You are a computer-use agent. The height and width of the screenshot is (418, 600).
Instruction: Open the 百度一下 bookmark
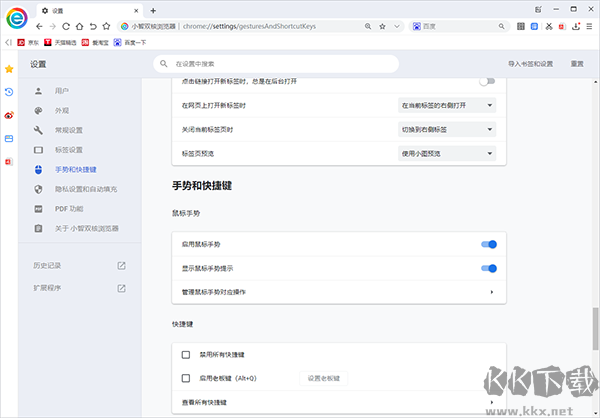click(130, 42)
